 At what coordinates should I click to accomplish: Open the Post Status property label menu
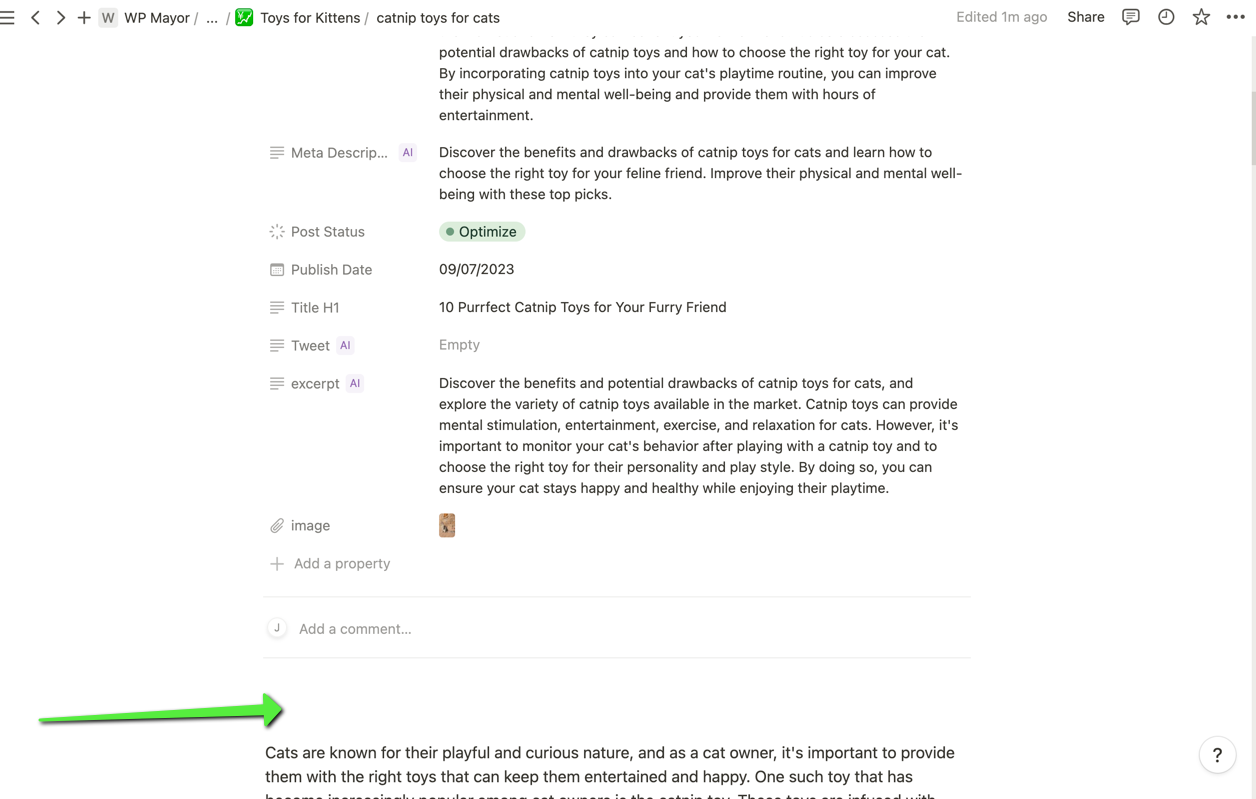327,232
